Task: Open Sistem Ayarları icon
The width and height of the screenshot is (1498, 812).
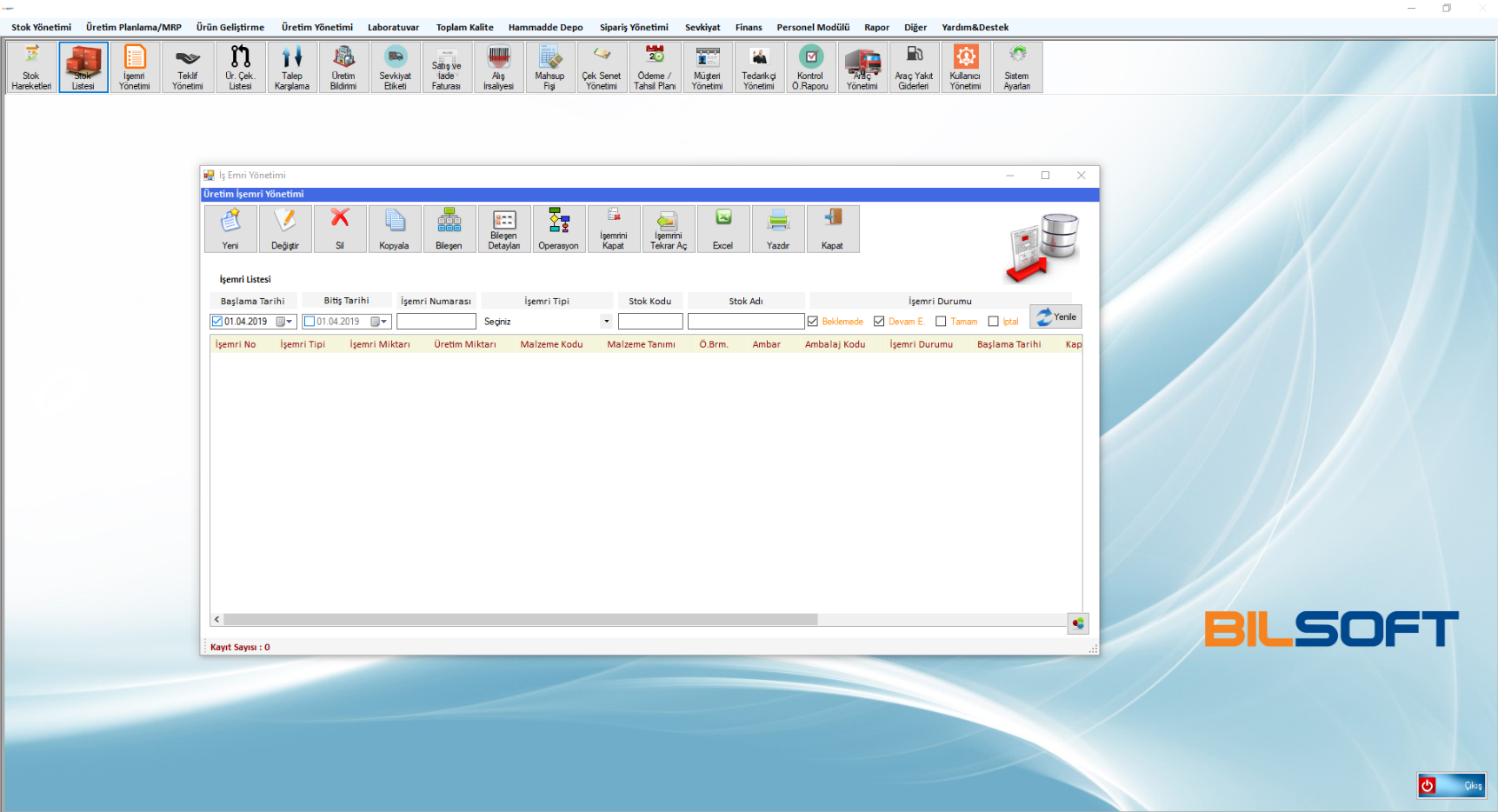Action: [1017, 67]
